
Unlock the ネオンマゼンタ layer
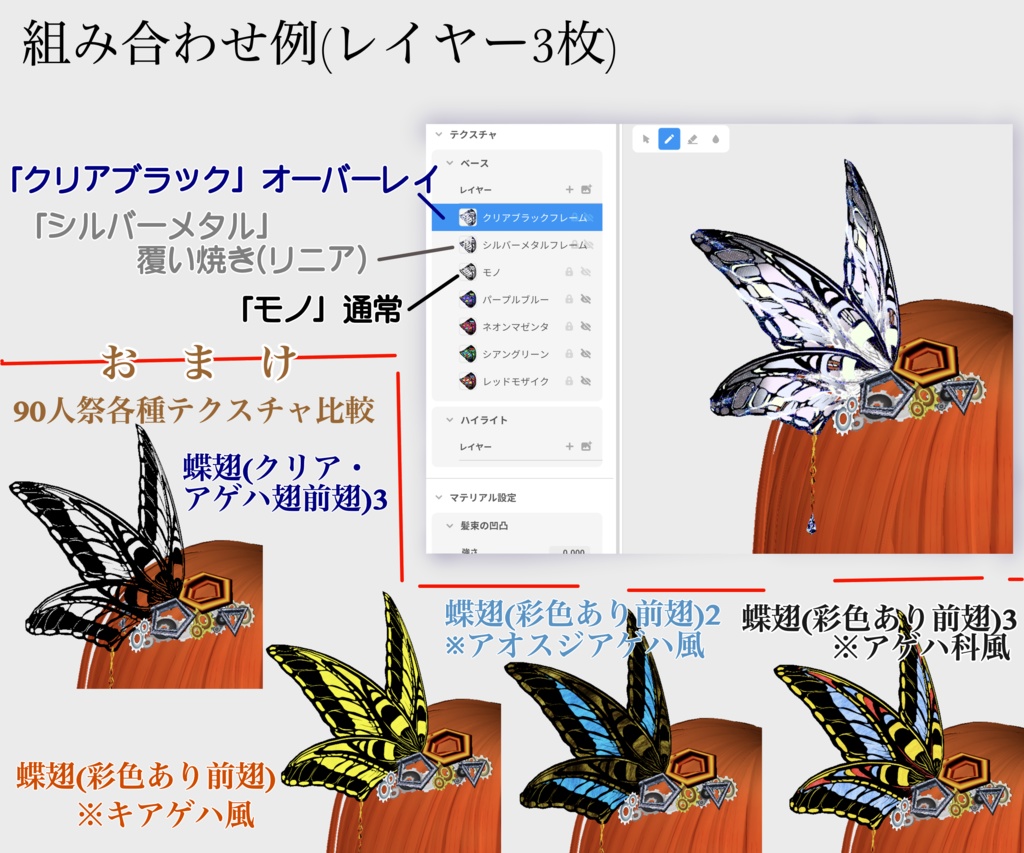(567, 326)
